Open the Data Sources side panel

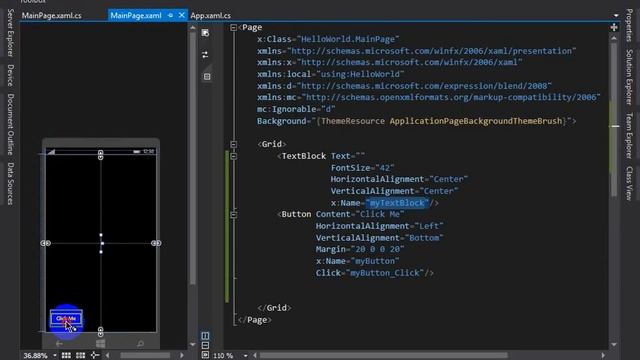[x=11, y=184]
